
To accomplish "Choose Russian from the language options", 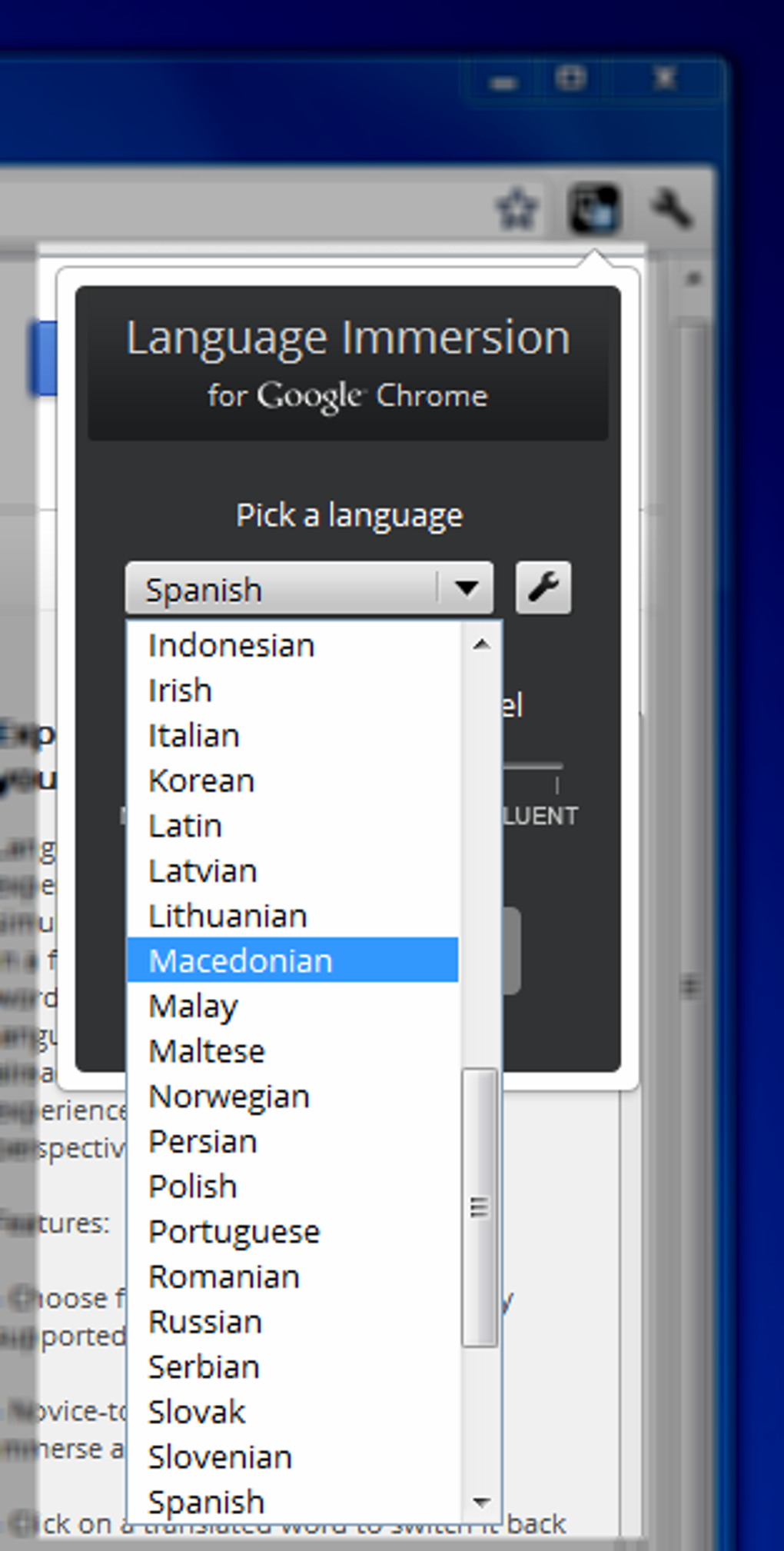I will coord(205,1322).
